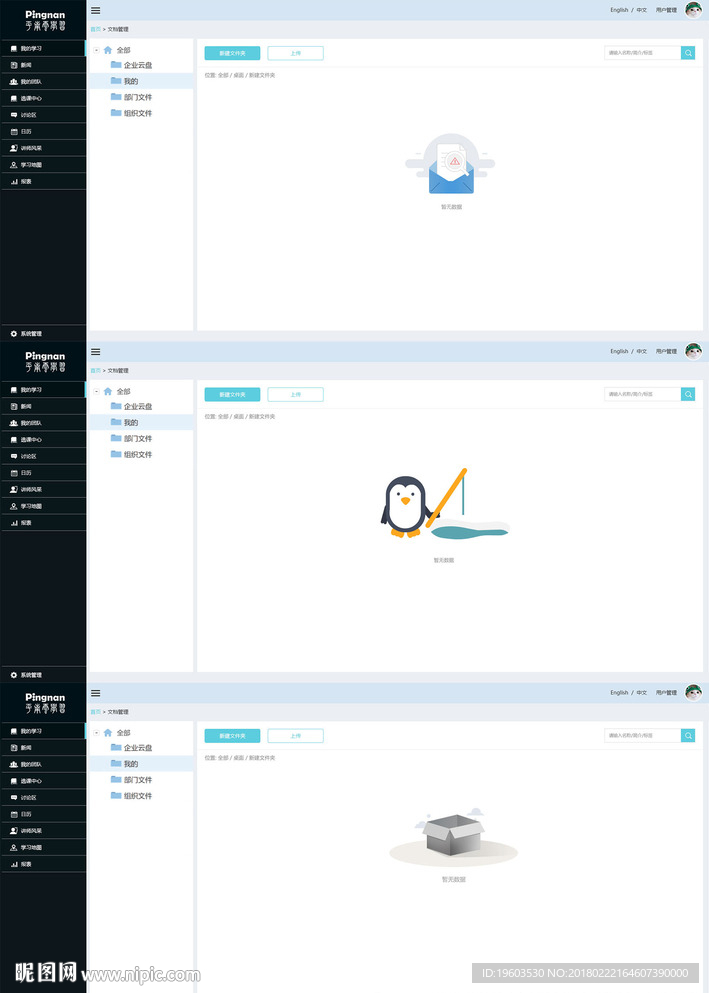Toggle the hamburger menu on the penguin screen
This screenshot has height=993, width=709.
pos(96,351)
